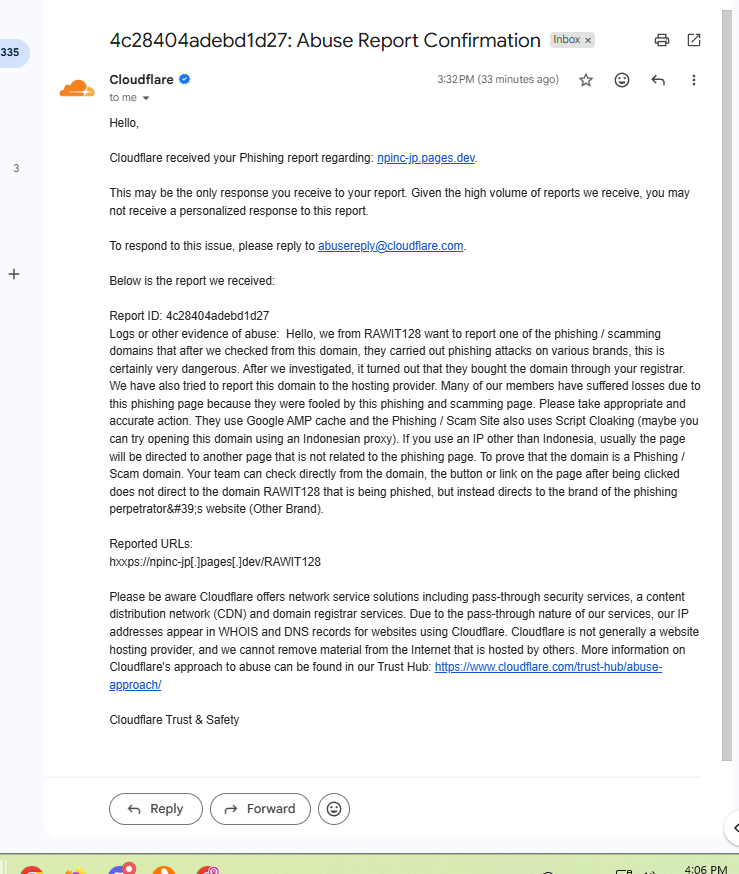Open the npinc-jp.pages.dev link
This screenshot has width=739, height=874.
(x=426, y=158)
